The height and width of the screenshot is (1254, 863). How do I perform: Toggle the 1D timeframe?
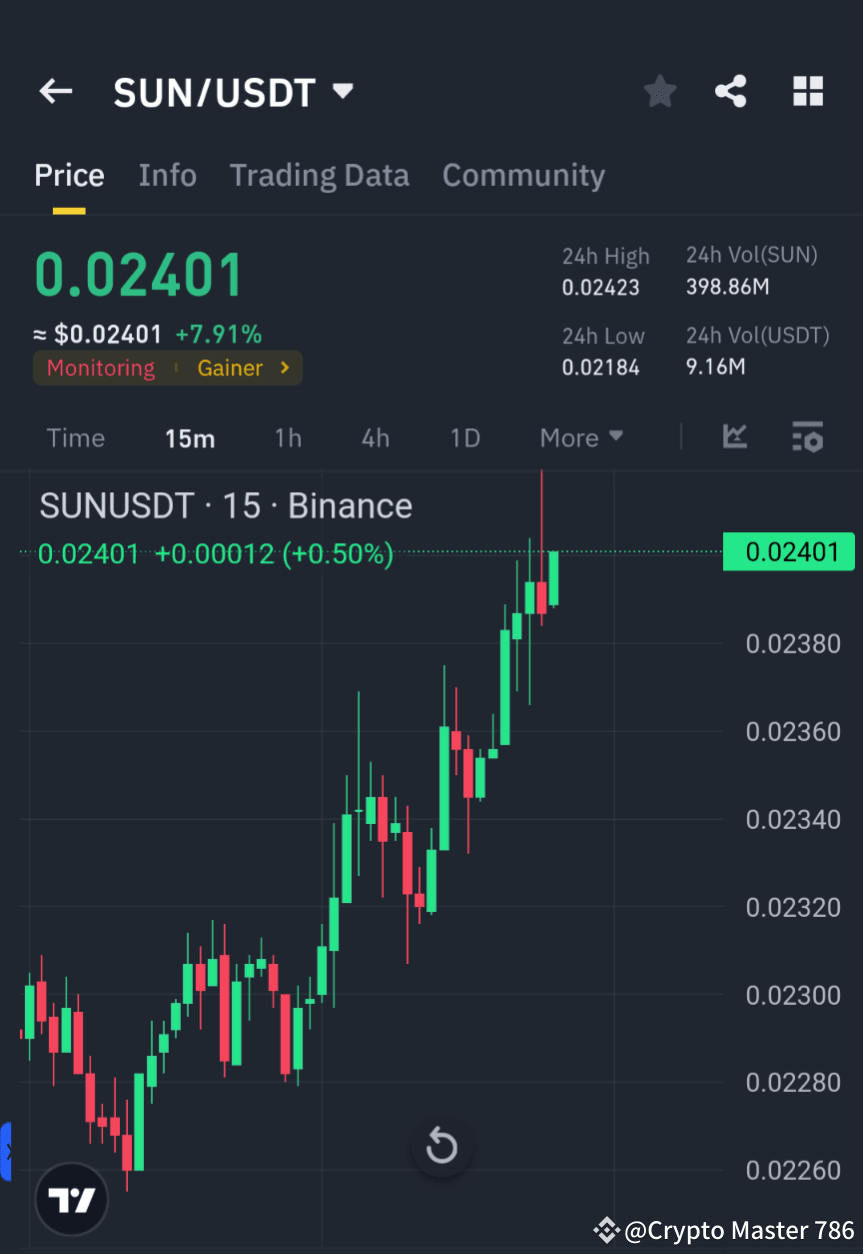coord(464,438)
